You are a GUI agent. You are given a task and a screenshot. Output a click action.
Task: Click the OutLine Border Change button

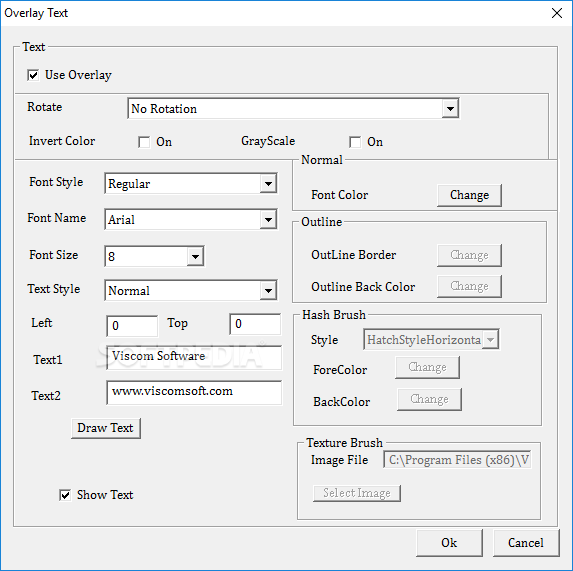[469, 255]
